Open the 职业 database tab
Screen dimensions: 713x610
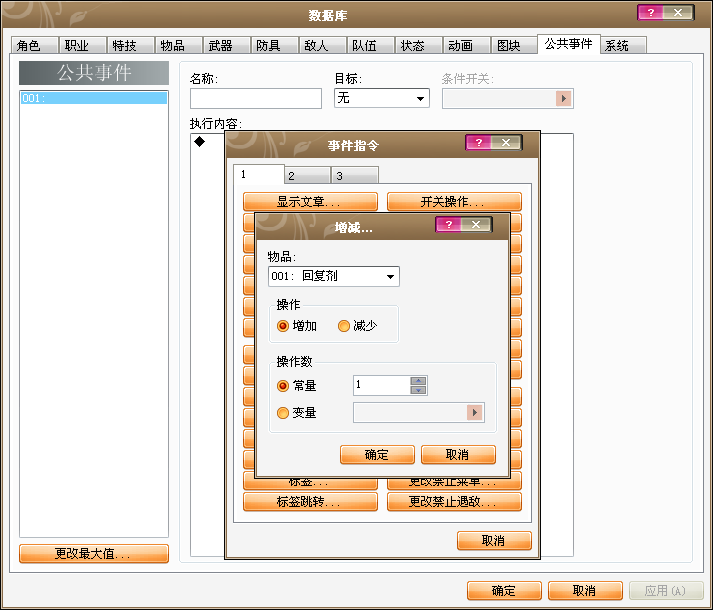83,45
